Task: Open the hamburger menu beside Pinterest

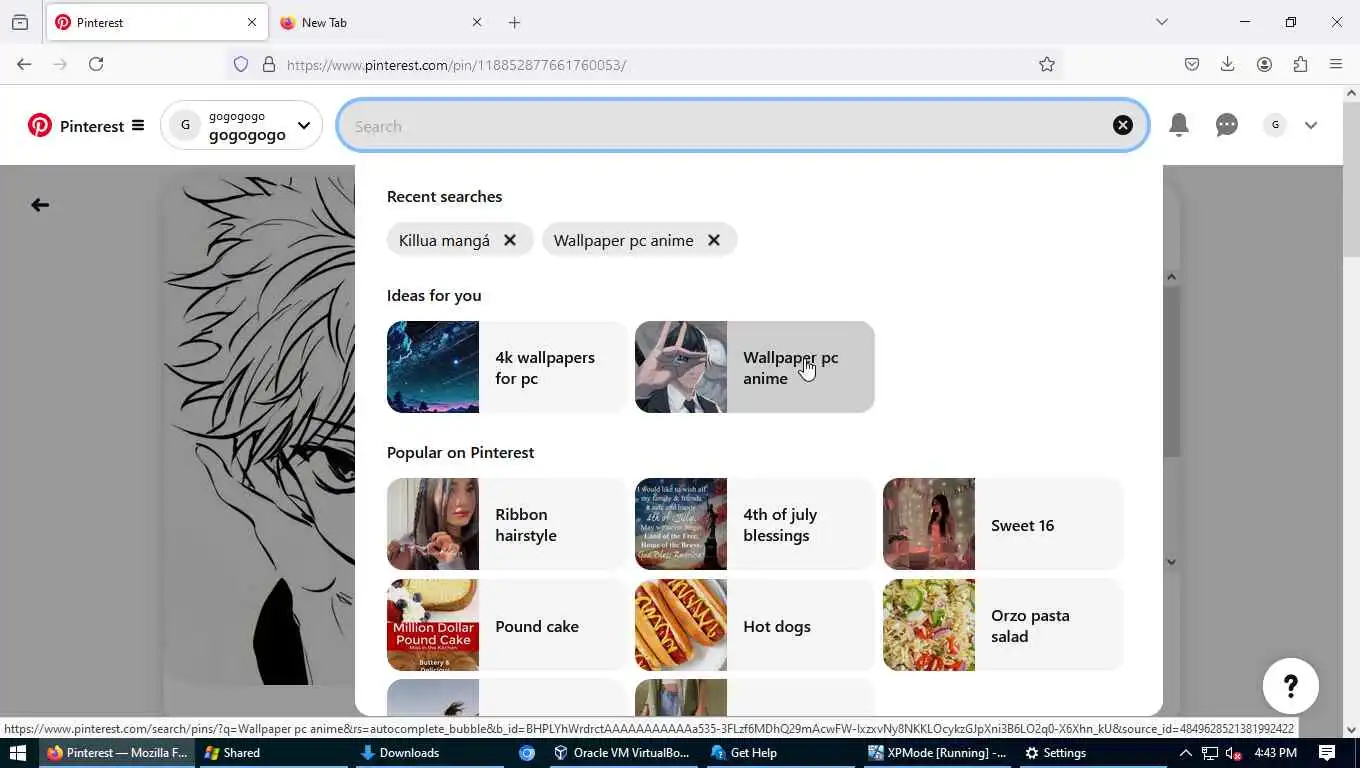Action: [138, 125]
